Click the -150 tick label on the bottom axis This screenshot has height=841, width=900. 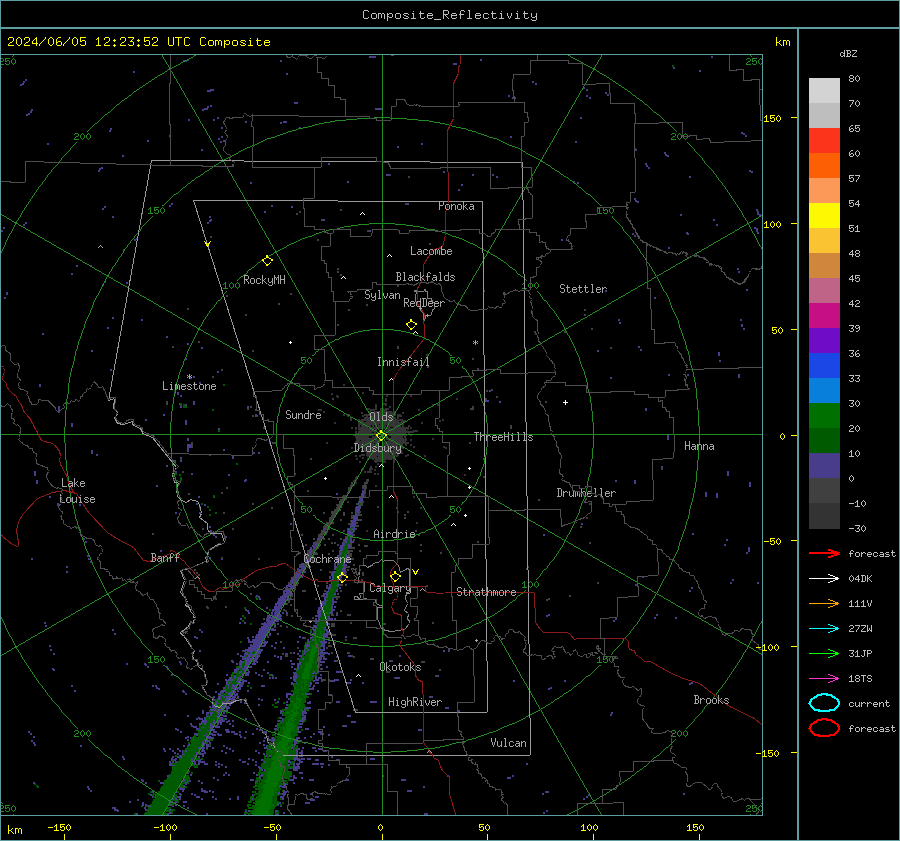coord(59,827)
